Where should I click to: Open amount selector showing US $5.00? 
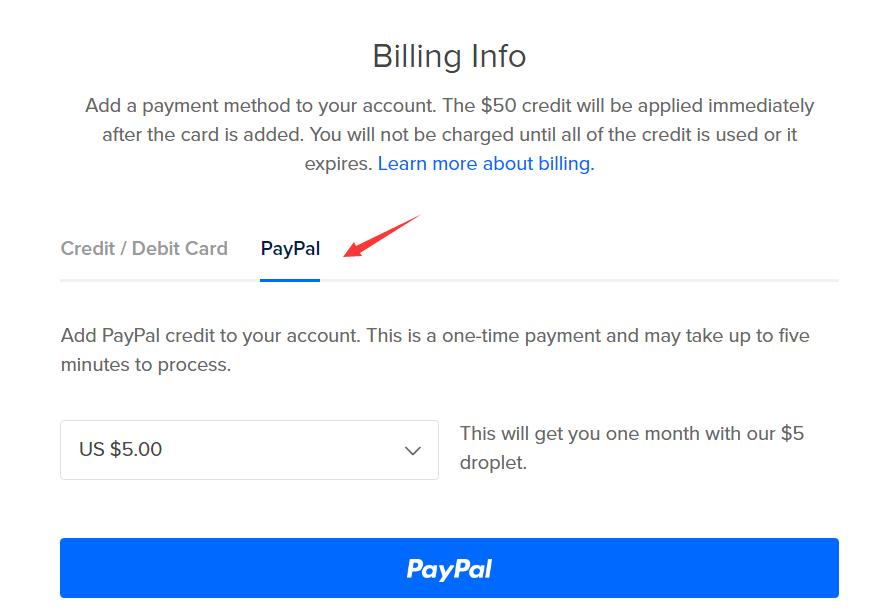coord(249,450)
